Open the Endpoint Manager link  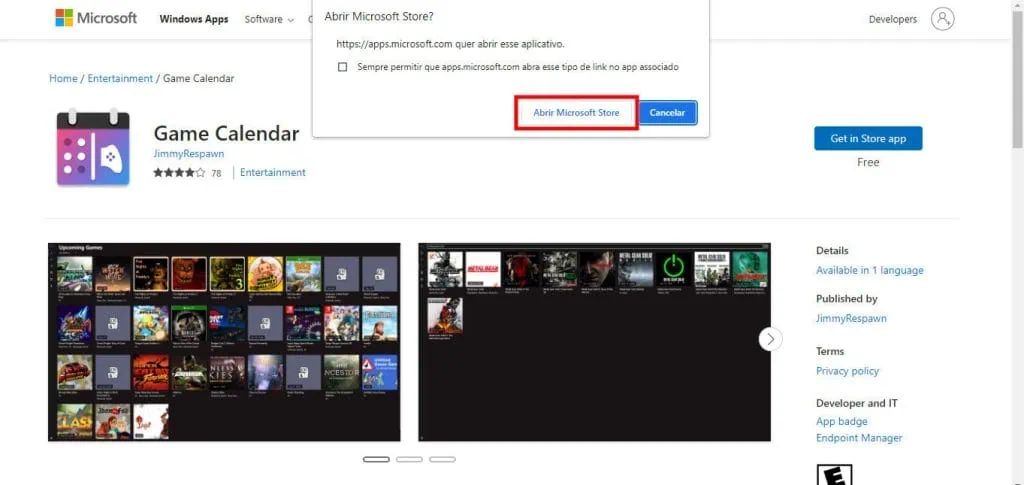859,438
